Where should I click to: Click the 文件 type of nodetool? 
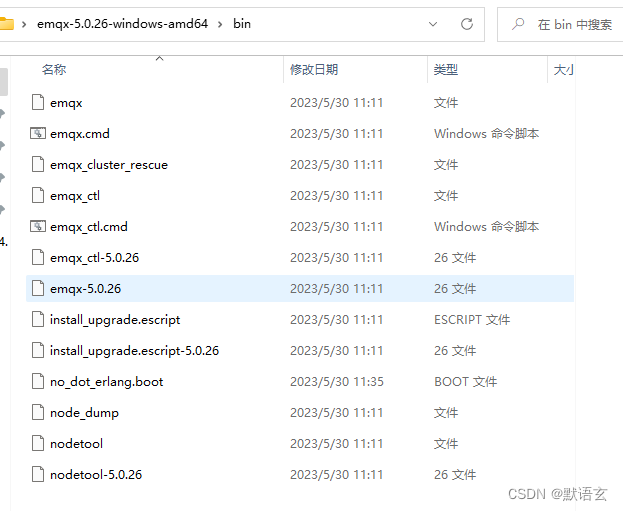pos(446,443)
